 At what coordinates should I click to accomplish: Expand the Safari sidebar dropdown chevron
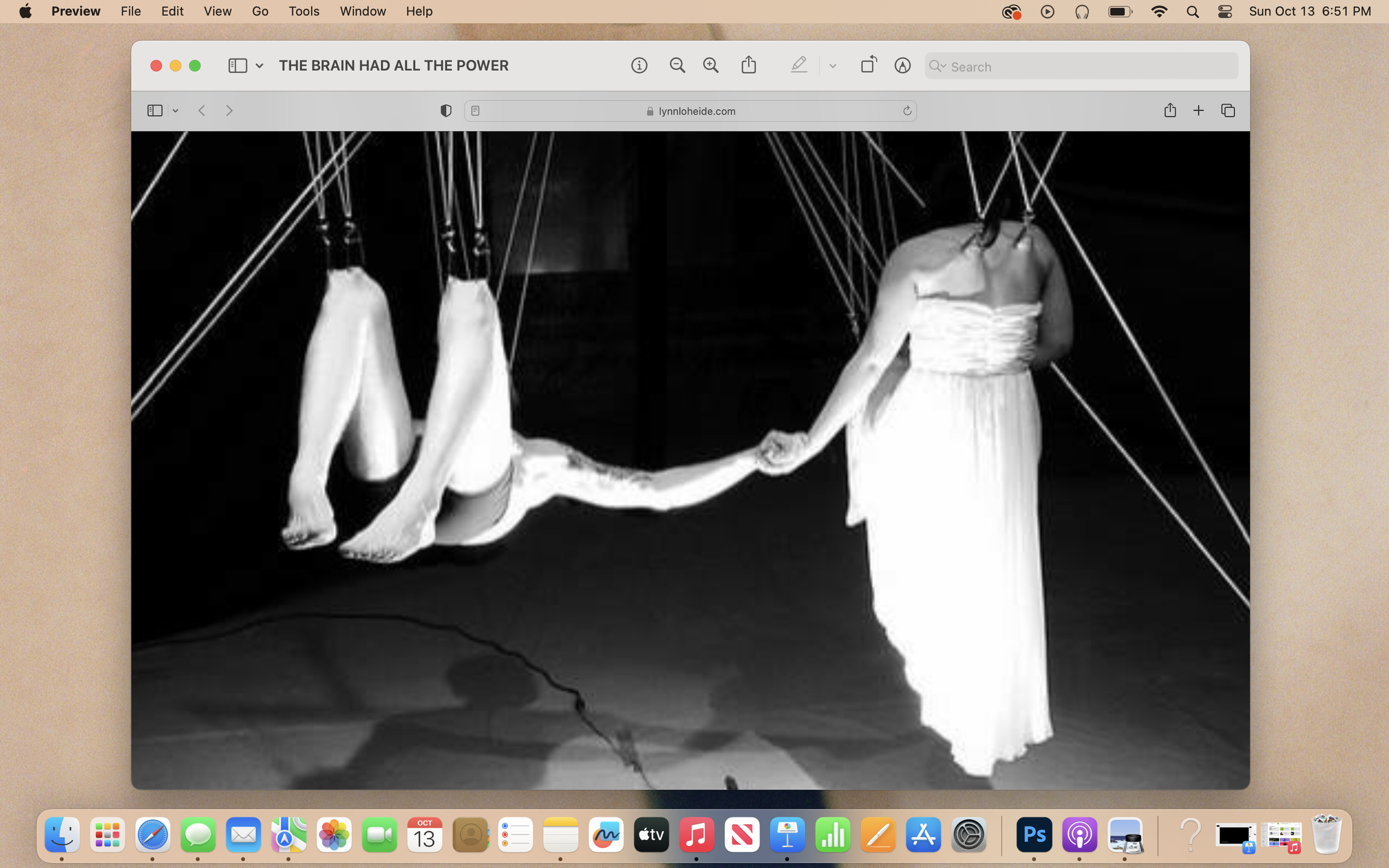click(x=175, y=111)
